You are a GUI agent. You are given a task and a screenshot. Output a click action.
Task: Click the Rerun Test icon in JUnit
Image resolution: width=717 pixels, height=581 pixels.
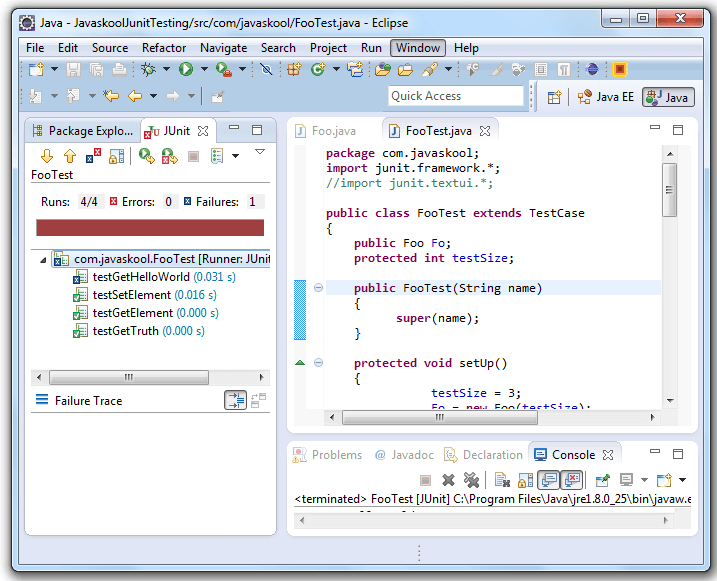tap(146, 156)
